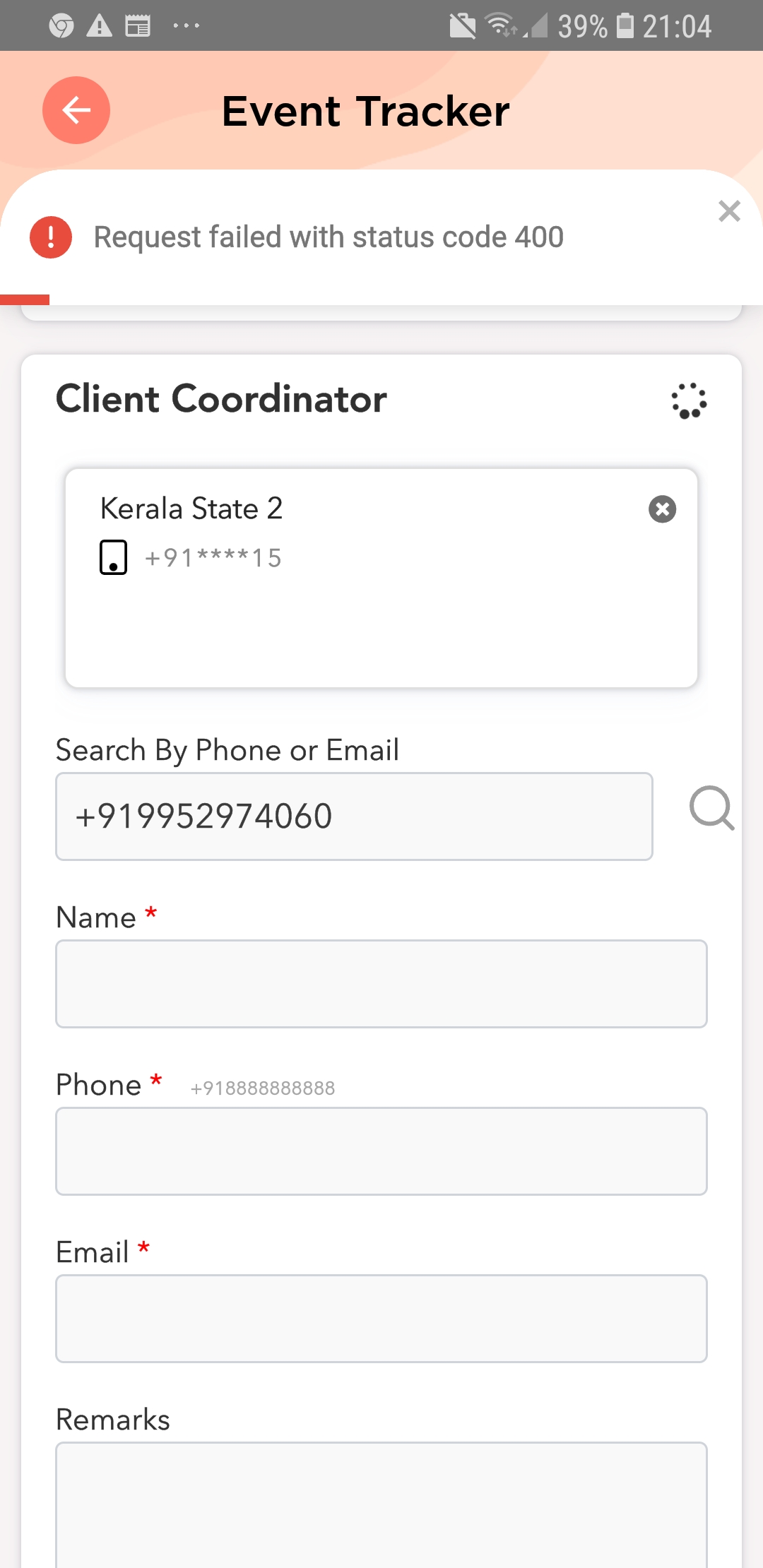The height and width of the screenshot is (1568, 763).
Task: Tap the red error alert icon
Action: (51, 237)
